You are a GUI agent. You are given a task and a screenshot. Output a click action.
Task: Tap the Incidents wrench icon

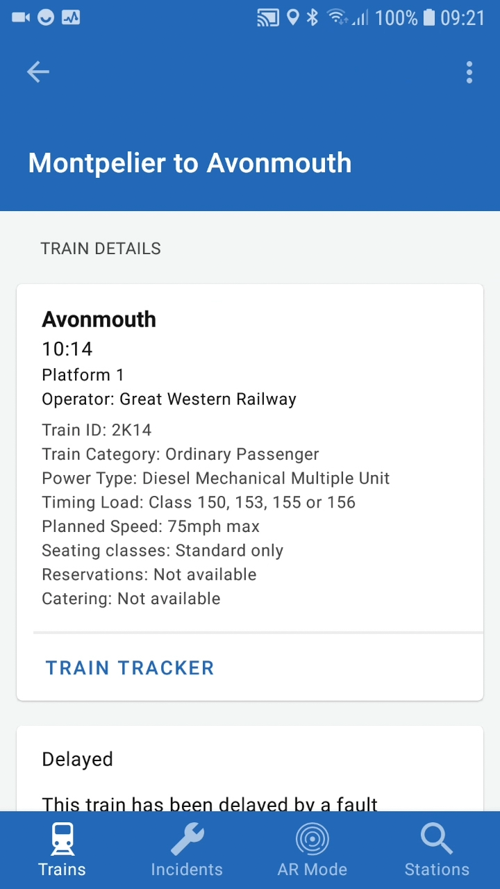tap(187, 839)
